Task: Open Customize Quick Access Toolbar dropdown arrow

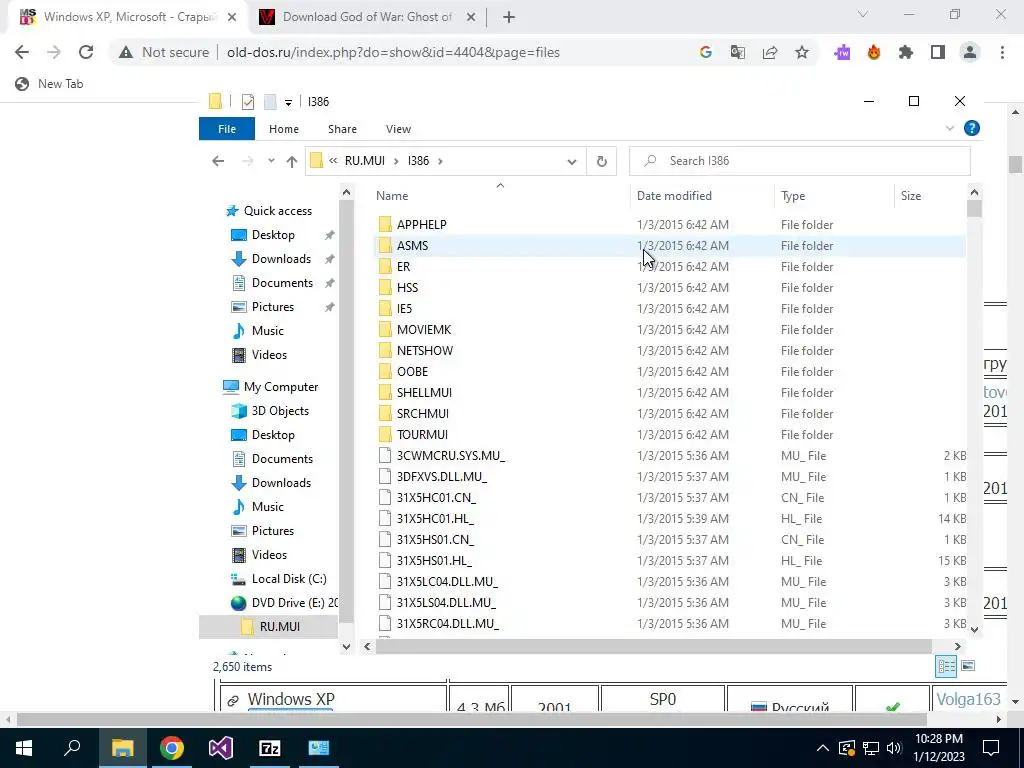Action: tap(288, 102)
